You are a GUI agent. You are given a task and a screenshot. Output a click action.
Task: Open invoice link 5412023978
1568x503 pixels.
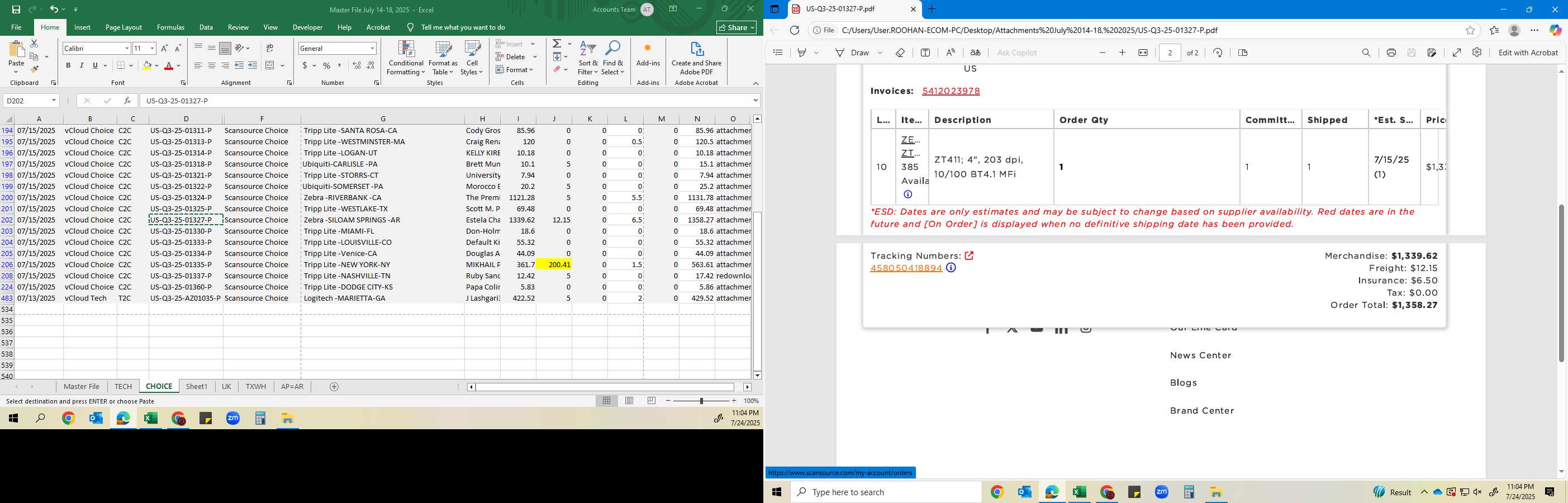click(x=951, y=91)
